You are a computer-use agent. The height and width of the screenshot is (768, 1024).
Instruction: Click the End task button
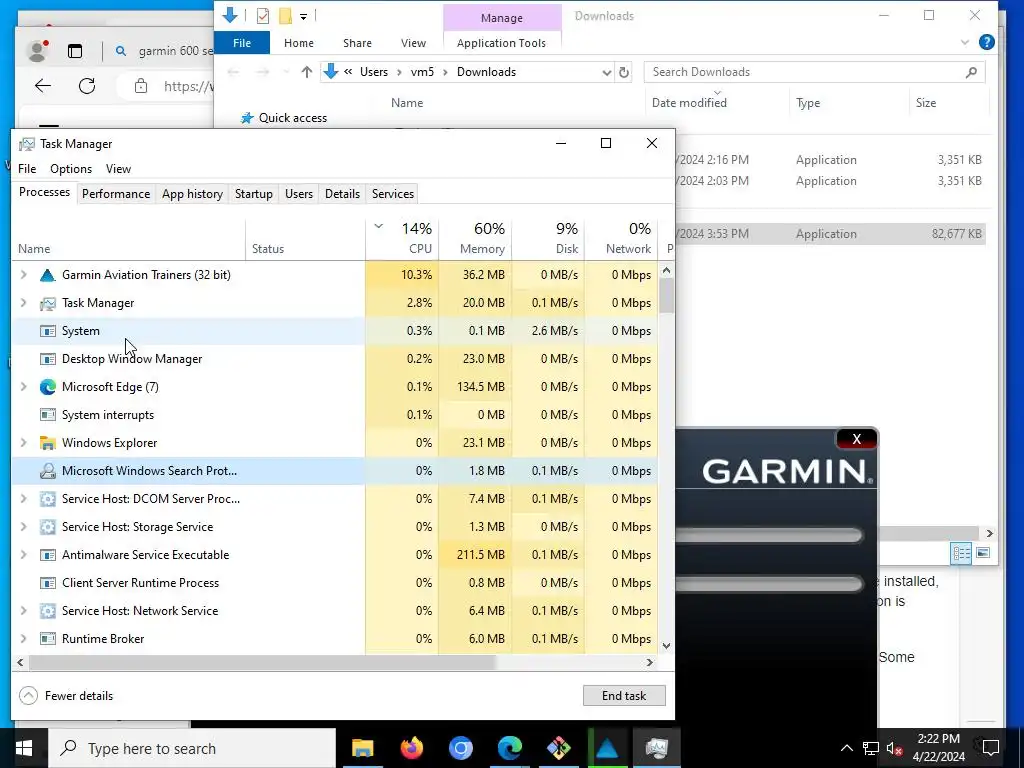point(624,696)
